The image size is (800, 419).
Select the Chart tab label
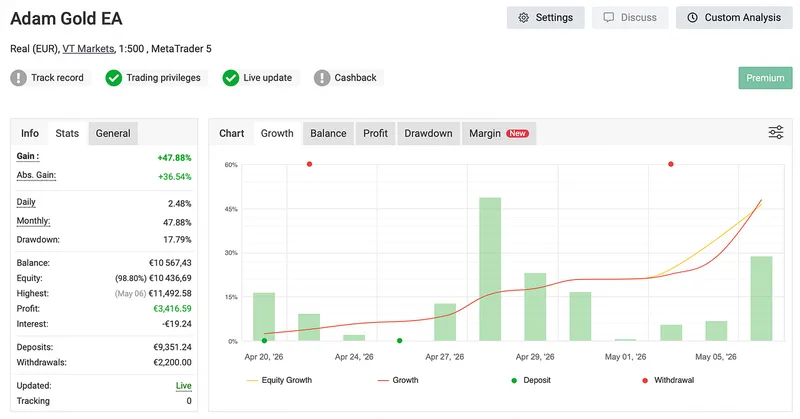(232, 133)
